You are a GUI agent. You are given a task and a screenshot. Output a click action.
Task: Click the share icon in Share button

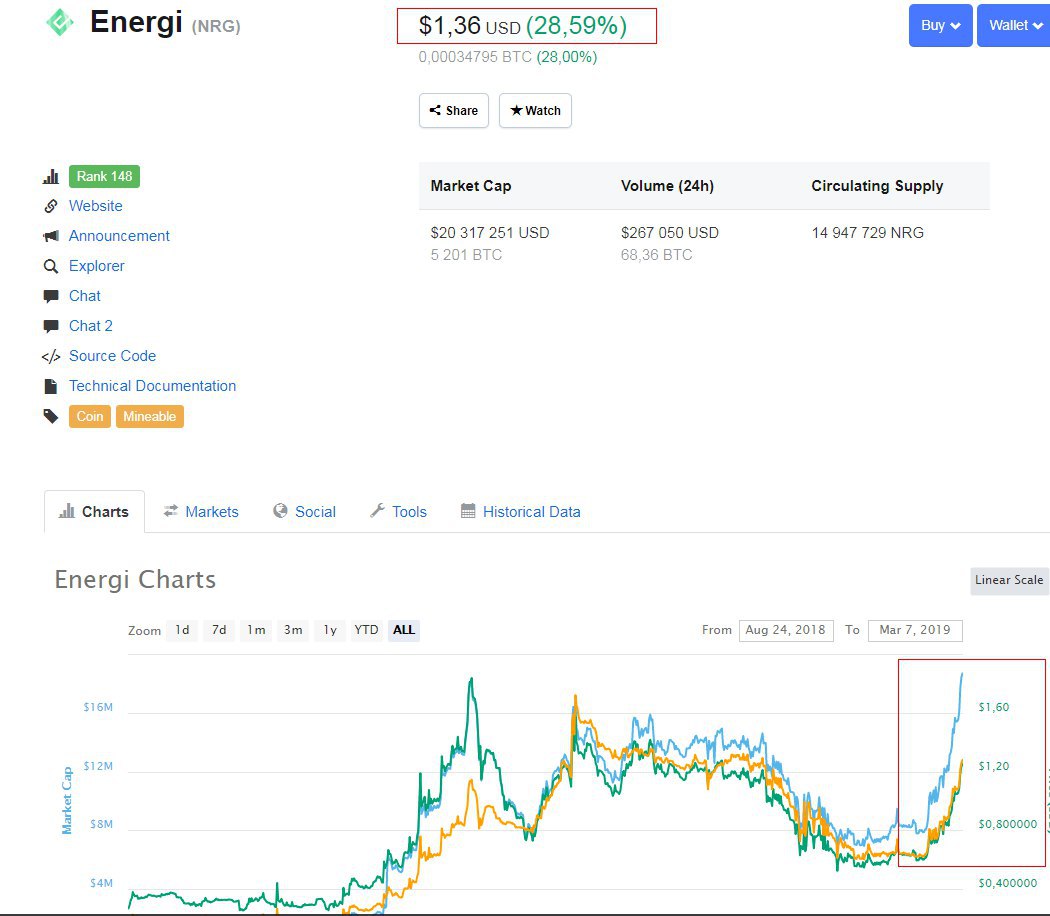[x=435, y=110]
